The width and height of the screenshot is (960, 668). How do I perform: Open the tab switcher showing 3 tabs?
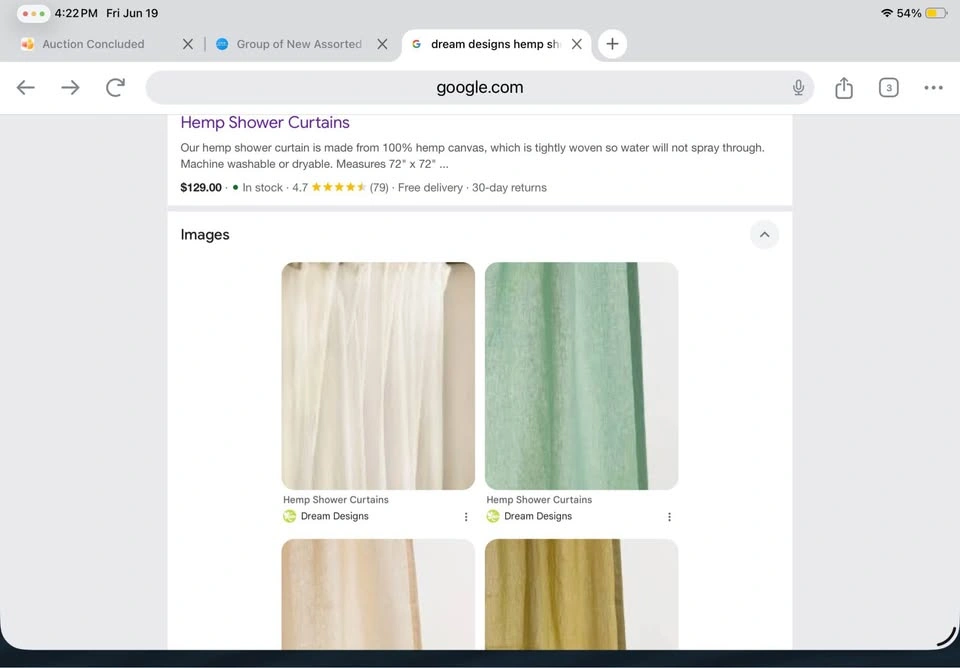pos(888,88)
